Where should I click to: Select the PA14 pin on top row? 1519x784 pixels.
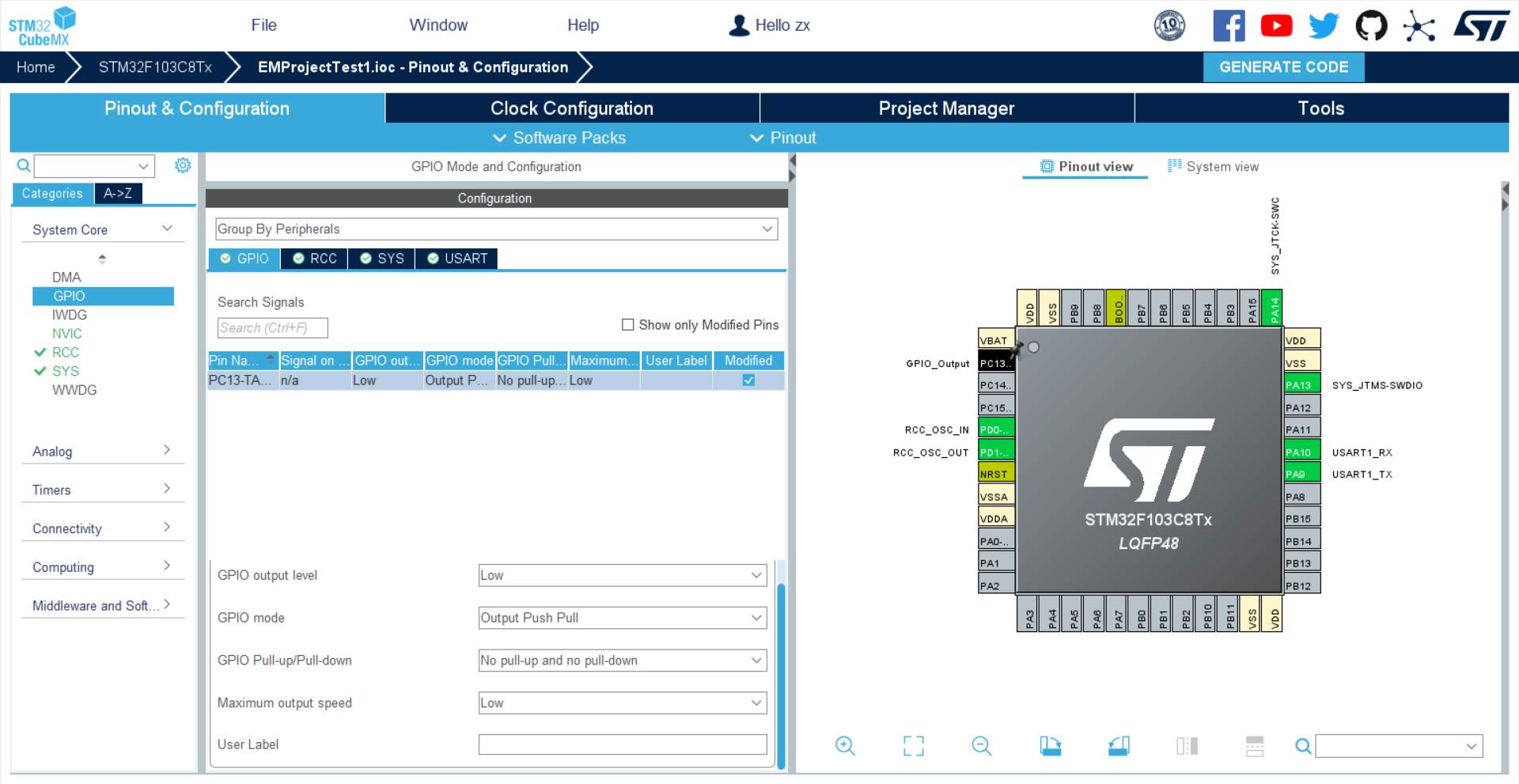(x=1272, y=308)
